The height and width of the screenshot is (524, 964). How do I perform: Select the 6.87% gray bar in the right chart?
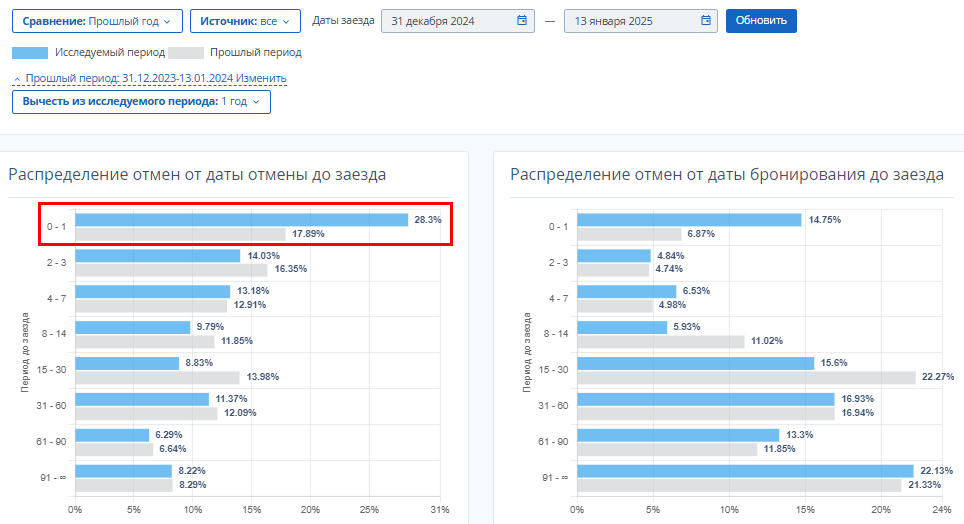(630, 234)
